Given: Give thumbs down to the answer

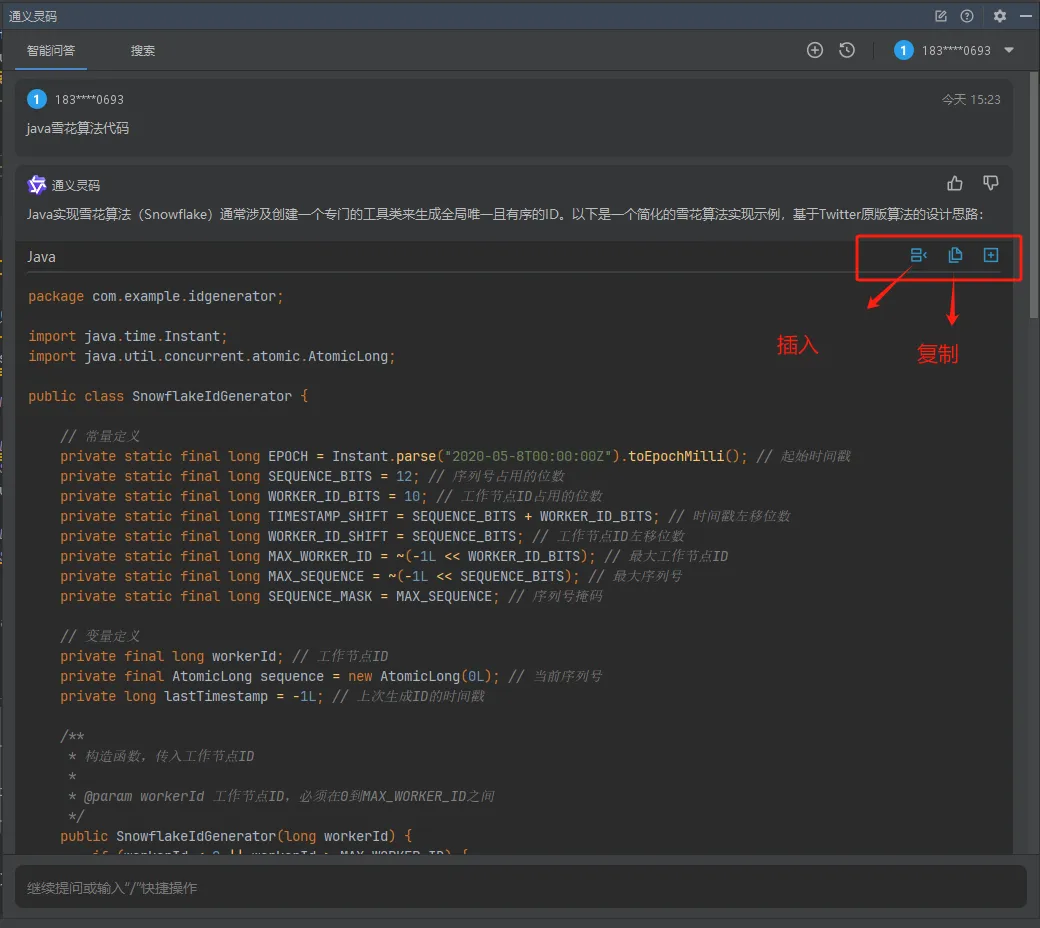Looking at the screenshot, I should pyautogui.click(x=990, y=184).
